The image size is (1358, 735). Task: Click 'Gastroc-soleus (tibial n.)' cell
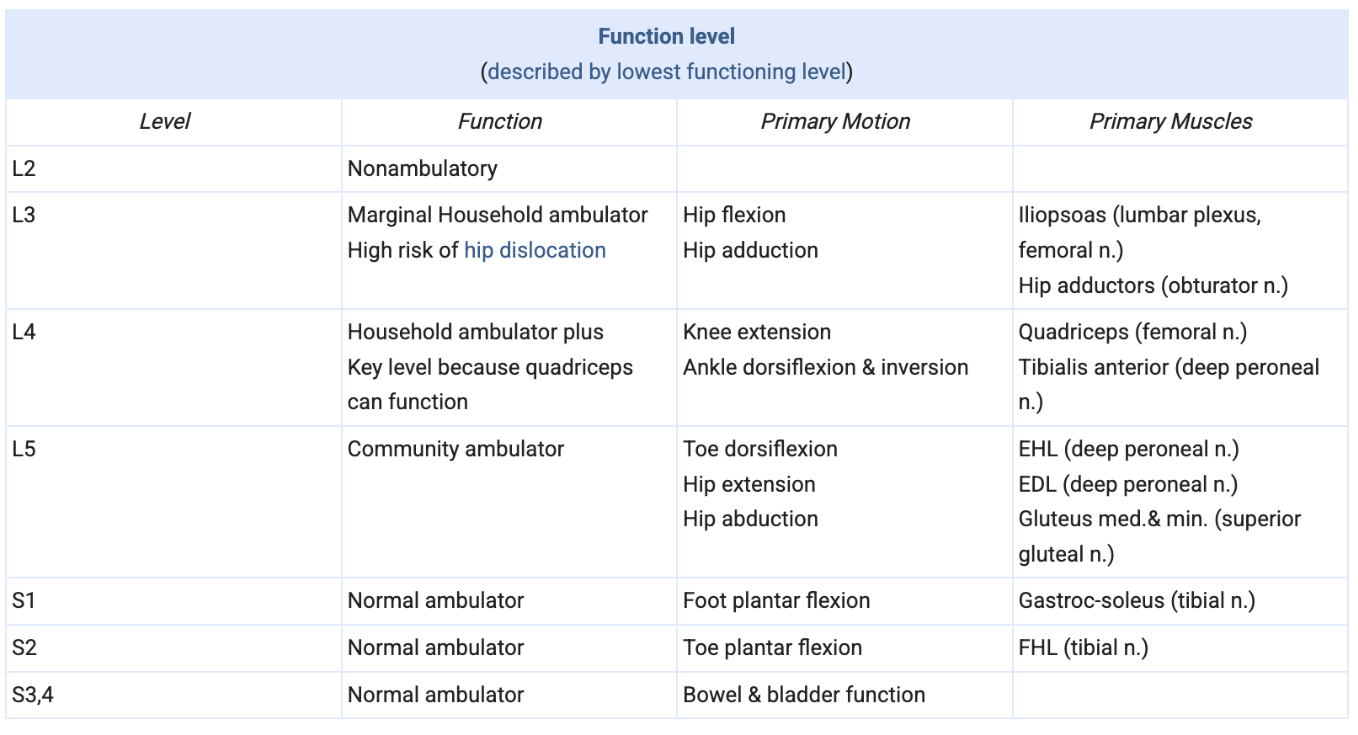coord(1136,601)
